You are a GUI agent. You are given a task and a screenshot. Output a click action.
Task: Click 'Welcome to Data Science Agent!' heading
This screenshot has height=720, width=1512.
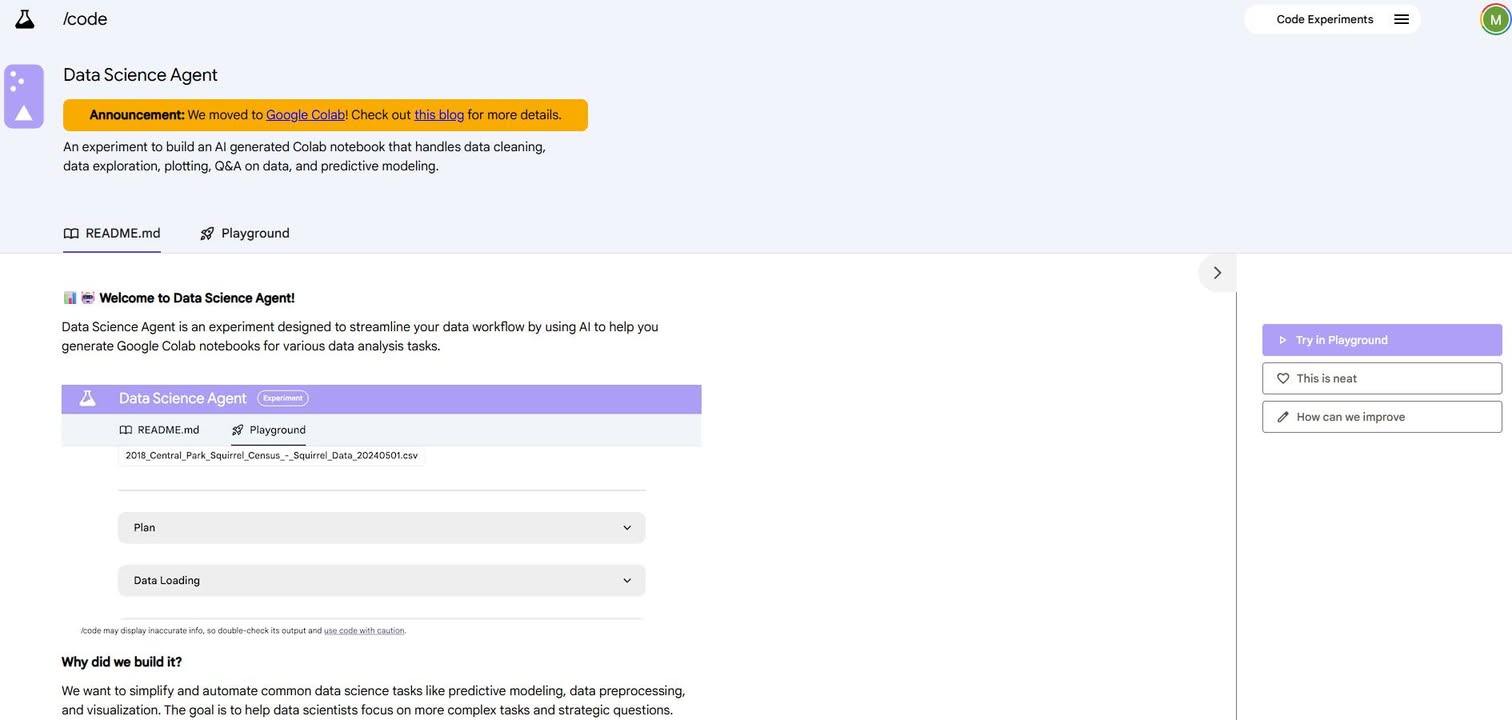197,298
